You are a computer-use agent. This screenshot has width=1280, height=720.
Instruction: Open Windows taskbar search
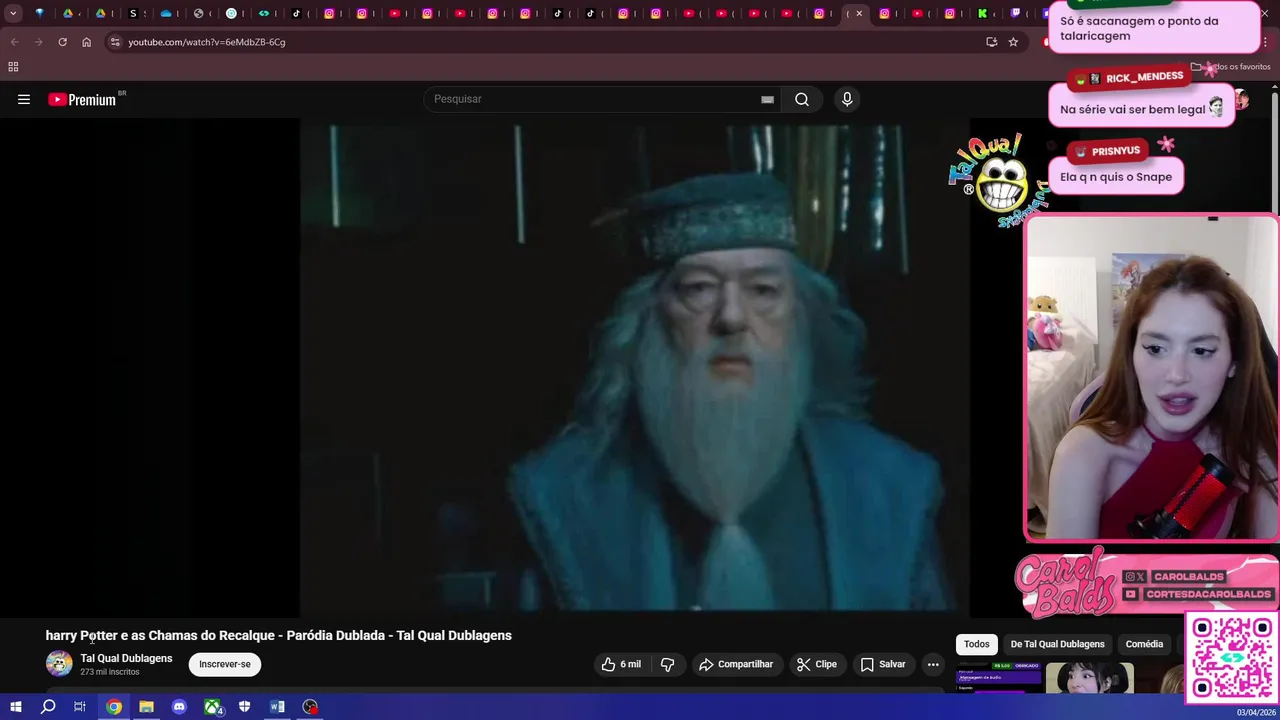coord(48,707)
